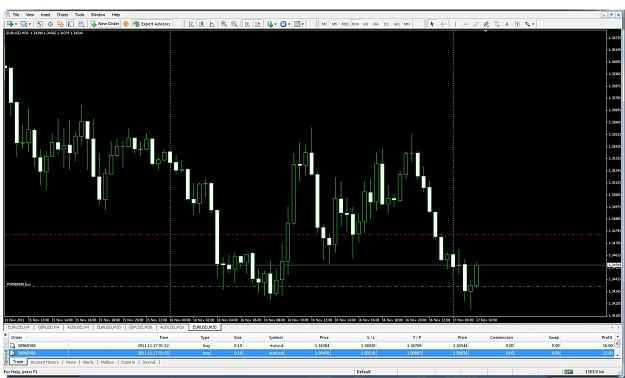Select the Cursor arrow tool
625x378 pixels.
click(x=432, y=24)
